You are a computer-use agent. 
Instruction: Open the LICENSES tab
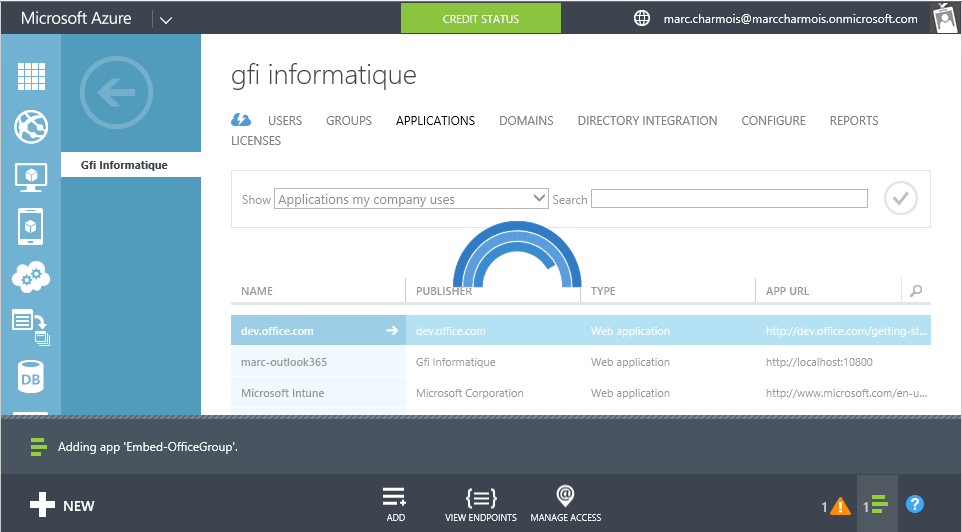[256, 141]
